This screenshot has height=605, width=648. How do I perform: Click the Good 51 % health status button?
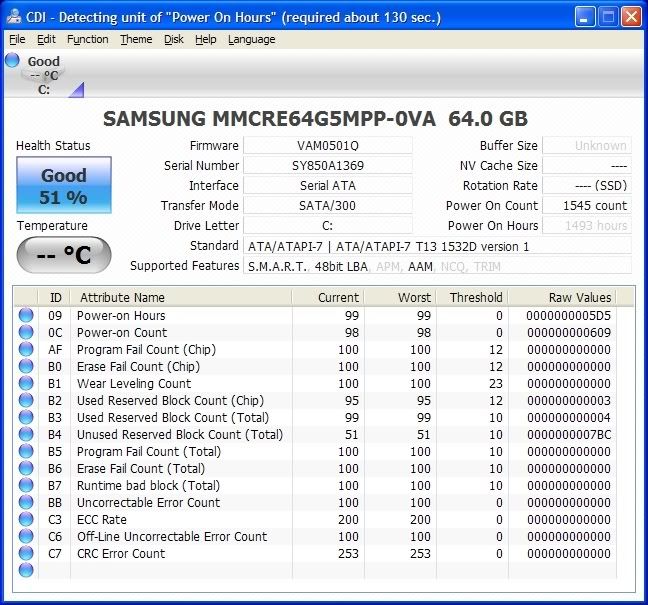click(63, 186)
